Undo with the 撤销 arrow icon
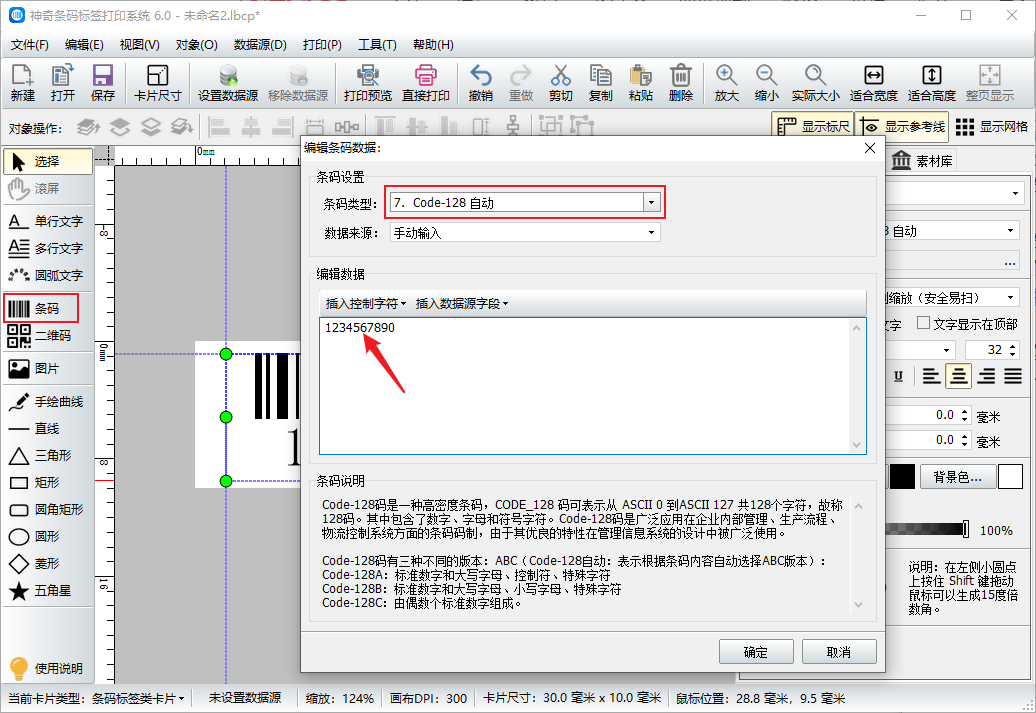Image resolution: width=1036 pixels, height=713 pixels. (x=480, y=83)
